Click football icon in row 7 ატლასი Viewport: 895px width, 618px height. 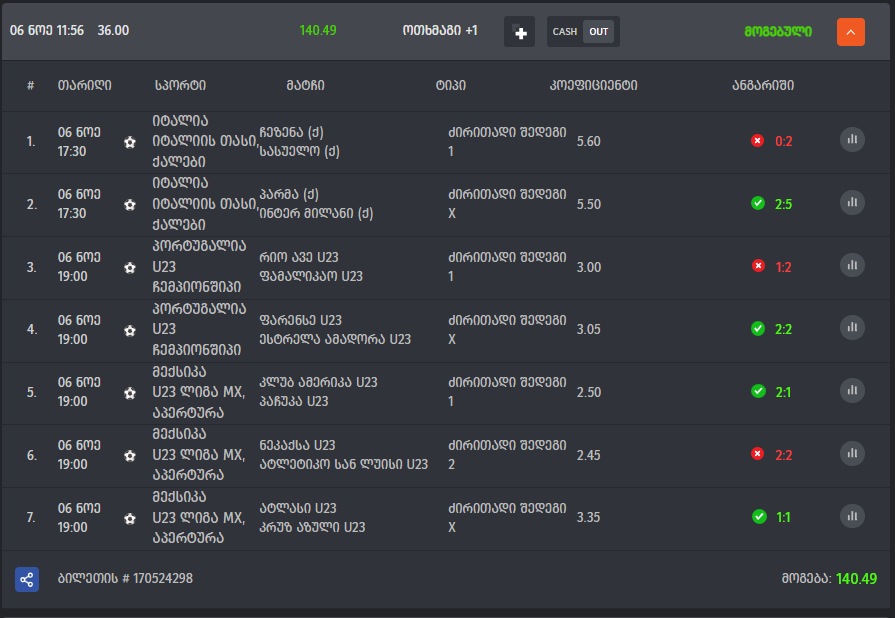point(130,519)
